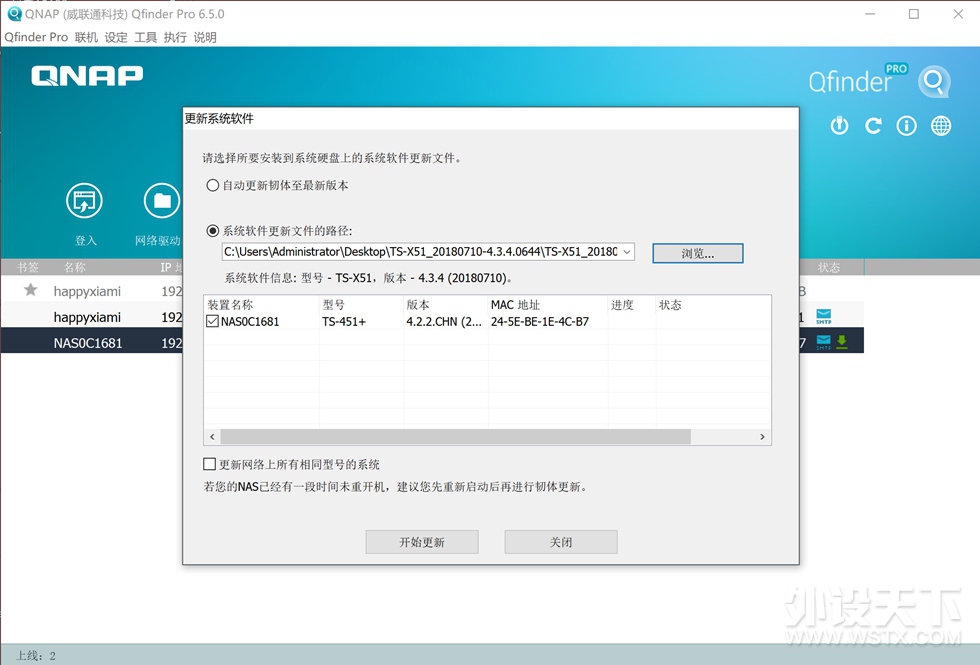Select the NAS0C1681 row in main list

[x=91, y=342]
